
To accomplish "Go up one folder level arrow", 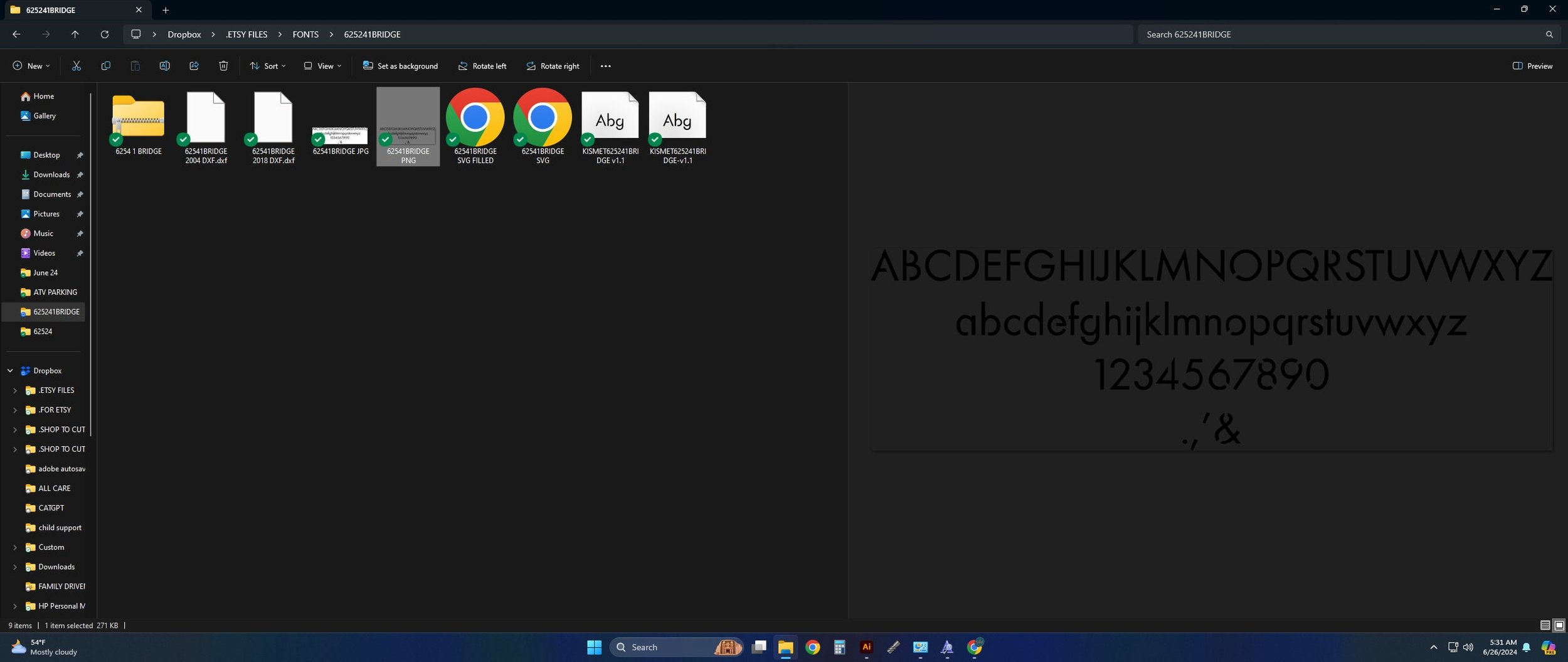I will pos(75,35).
